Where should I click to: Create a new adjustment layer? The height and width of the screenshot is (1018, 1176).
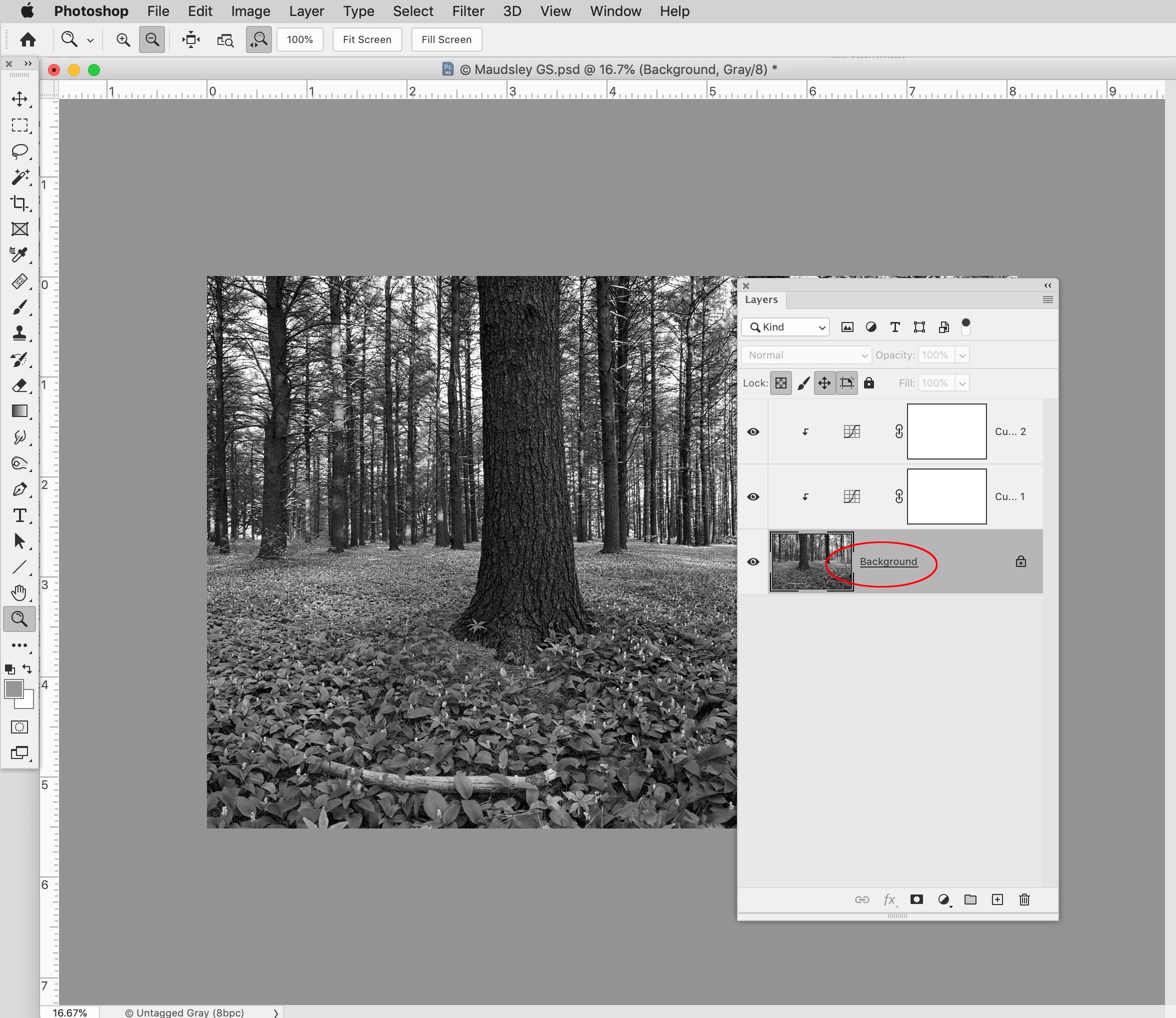click(x=943, y=899)
